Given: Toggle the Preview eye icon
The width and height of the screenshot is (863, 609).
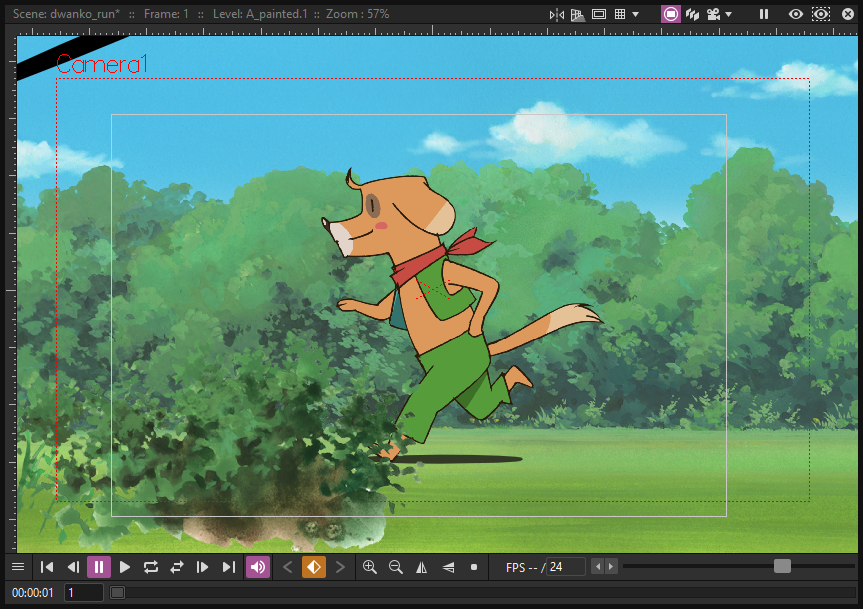Looking at the screenshot, I should pos(796,14).
